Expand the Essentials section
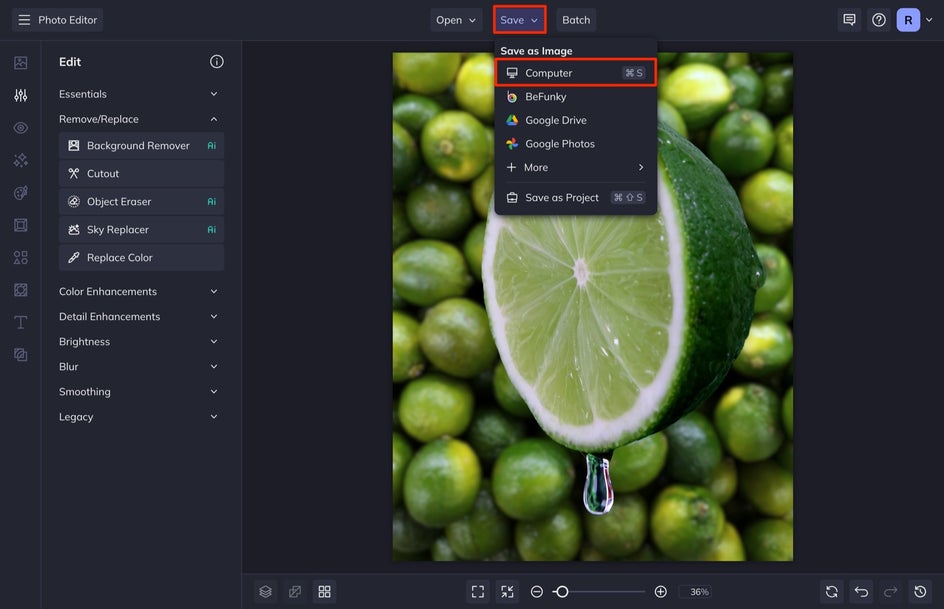This screenshot has width=944, height=609. coord(138,94)
